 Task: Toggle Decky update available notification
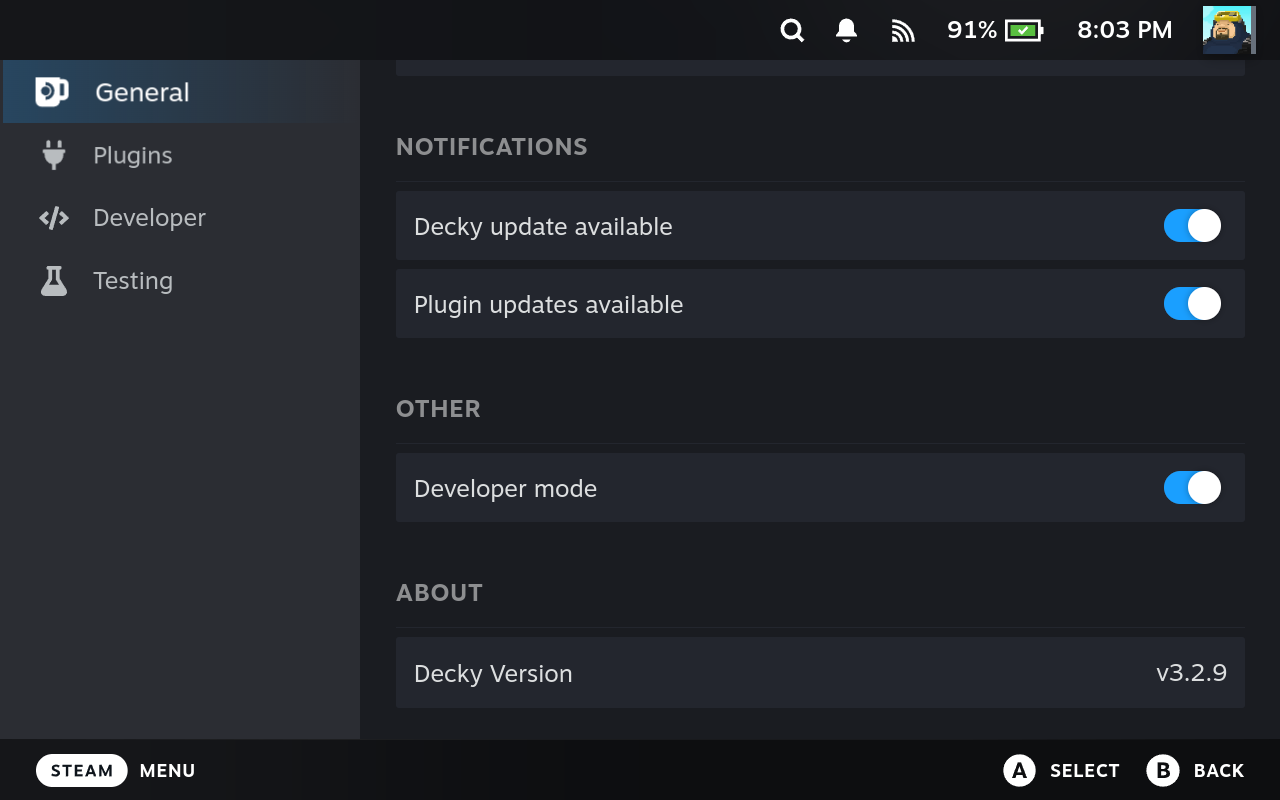coord(1192,226)
